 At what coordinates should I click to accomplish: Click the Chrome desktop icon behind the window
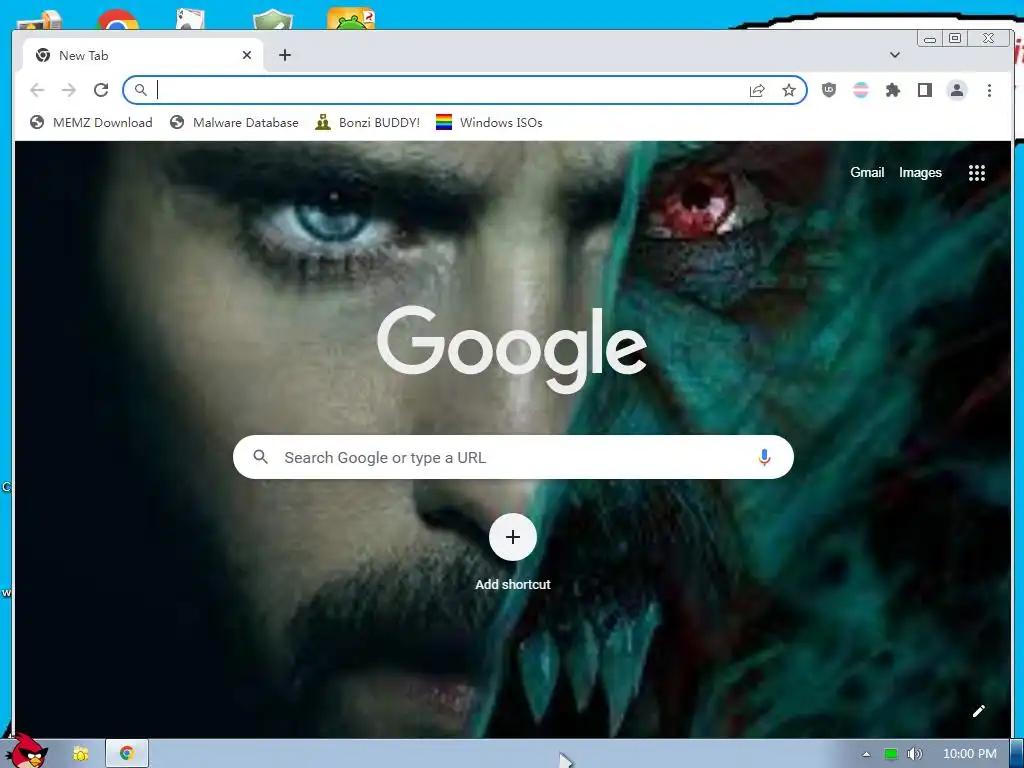118,20
